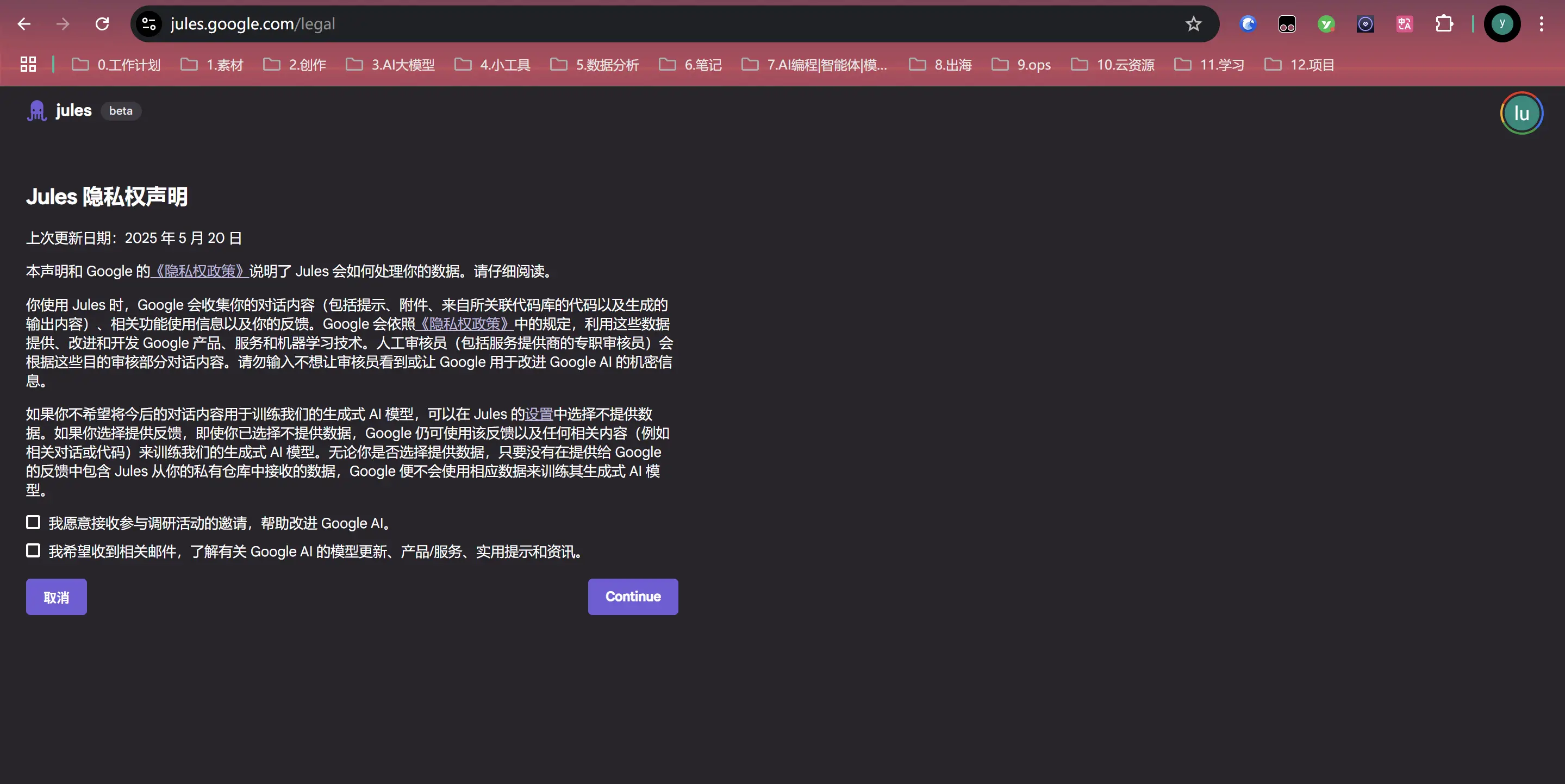Open the apps grid in bookmarks bar

[x=28, y=64]
